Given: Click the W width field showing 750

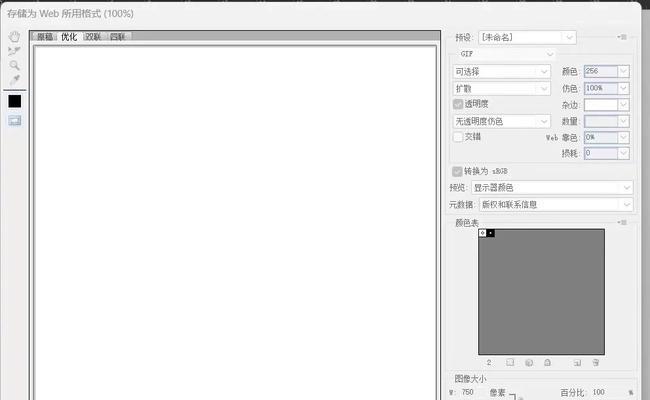Looking at the screenshot, I should point(468,392).
